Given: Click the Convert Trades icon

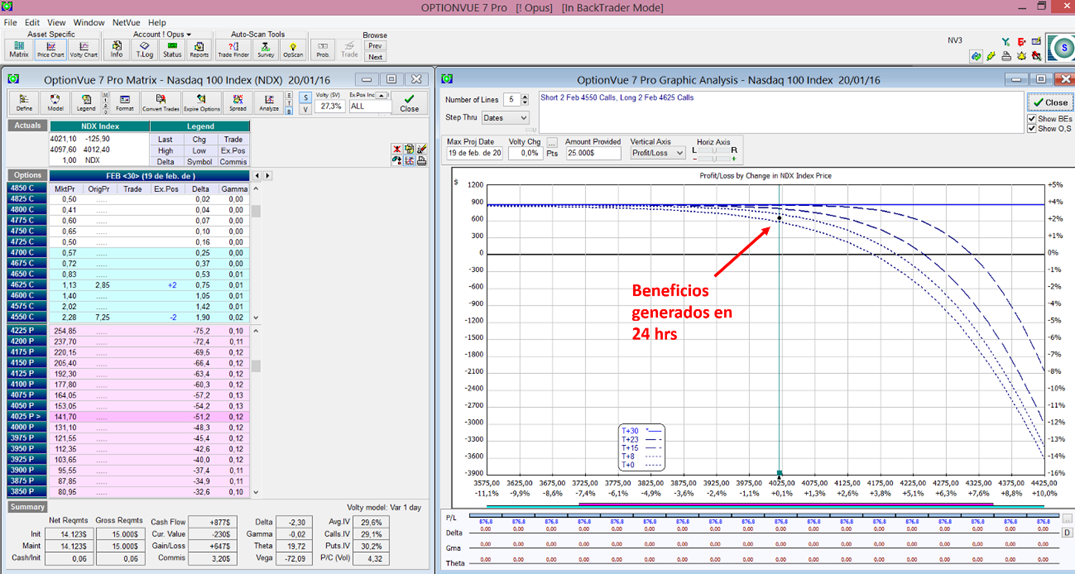Looking at the screenshot, I should click(159, 102).
